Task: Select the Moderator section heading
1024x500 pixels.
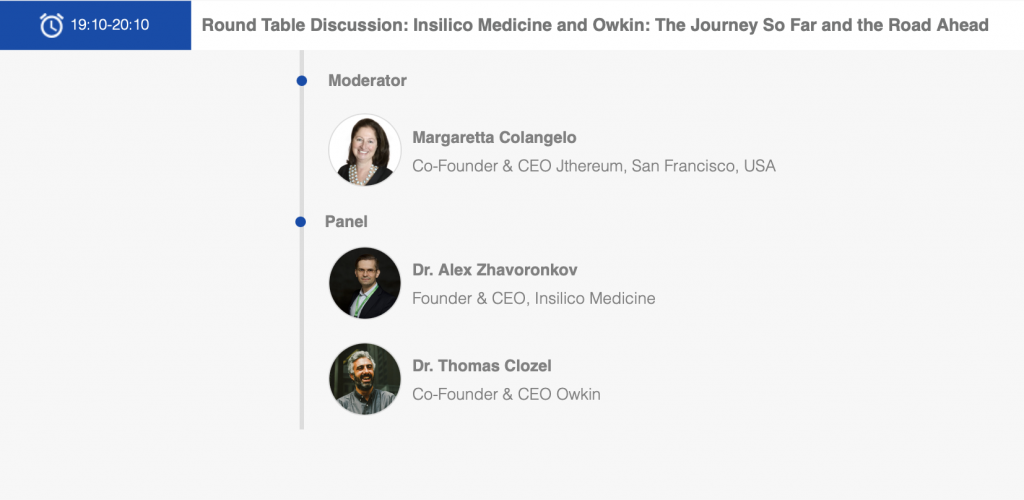Action: [x=367, y=81]
